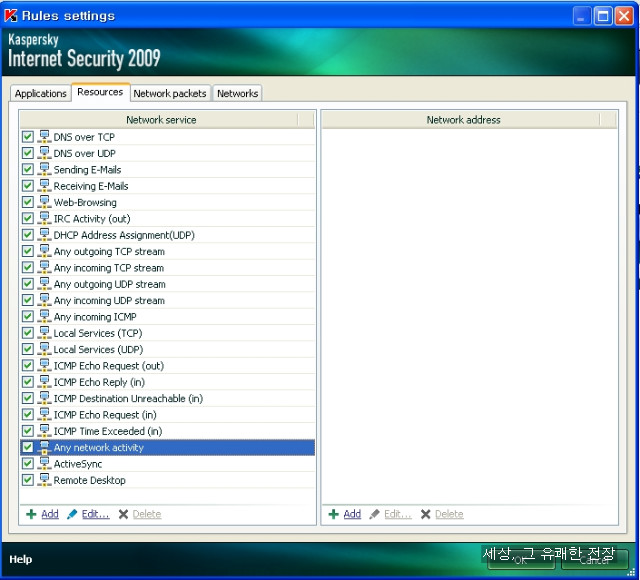Click Edit... link under Network service
Image resolution: width=640 pixels, height=580 pixels.
96,514
